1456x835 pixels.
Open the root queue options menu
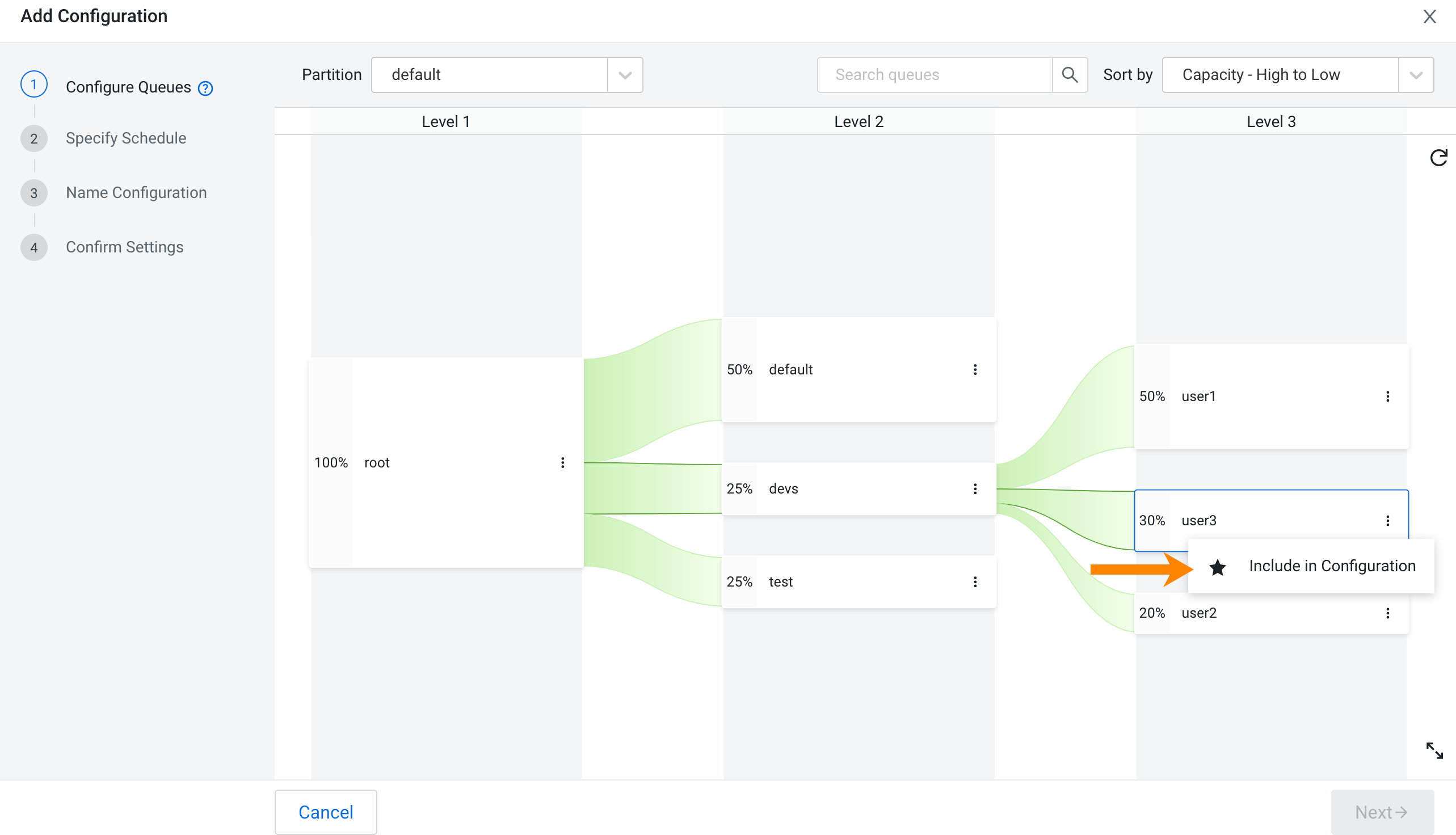click(x=562, y=463)
